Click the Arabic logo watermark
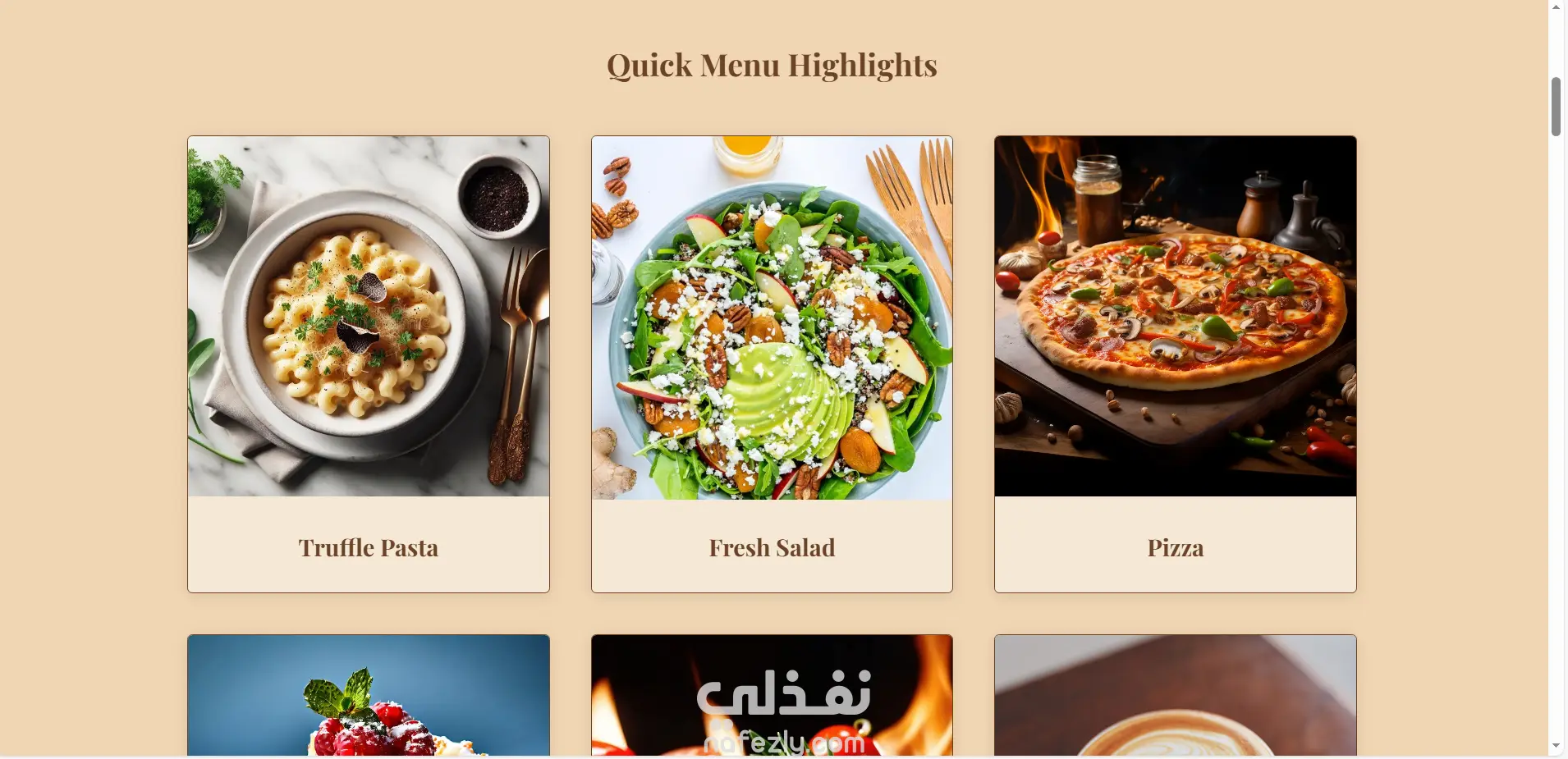This screenshot has width=1568, height=759. 784,693
